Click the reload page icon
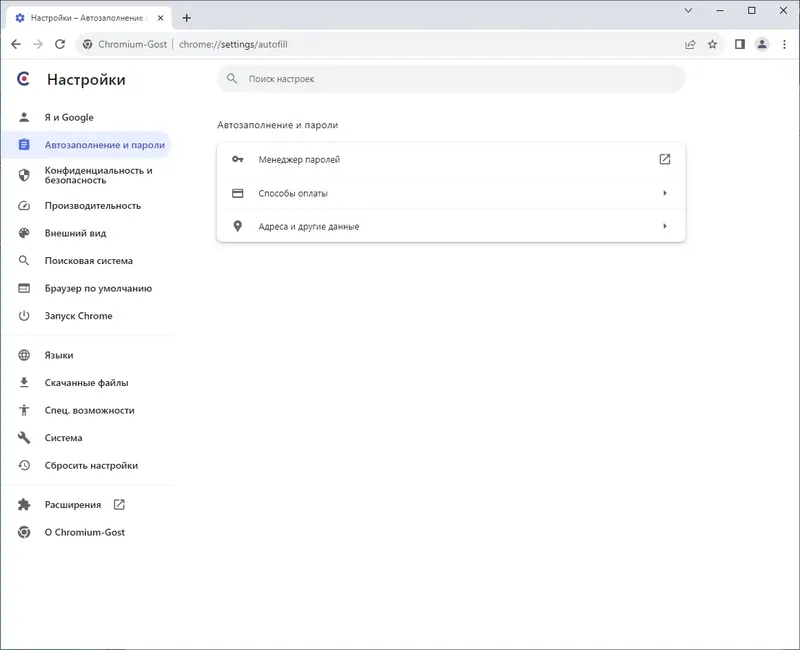800x650 pixels. pos(60,44)
